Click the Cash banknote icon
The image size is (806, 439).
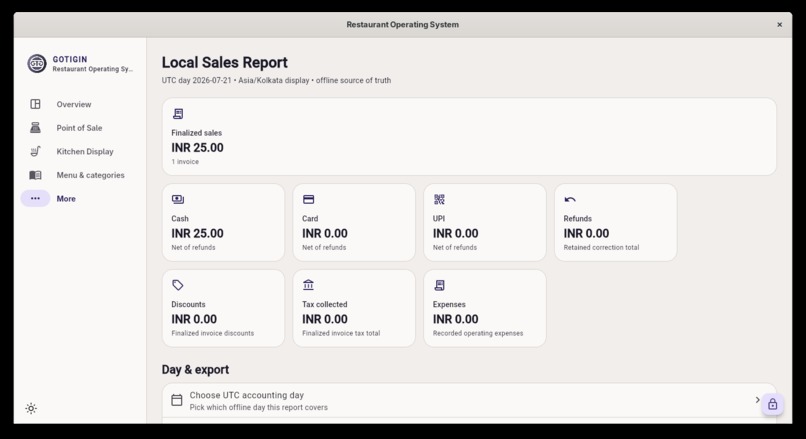[178, 199]
